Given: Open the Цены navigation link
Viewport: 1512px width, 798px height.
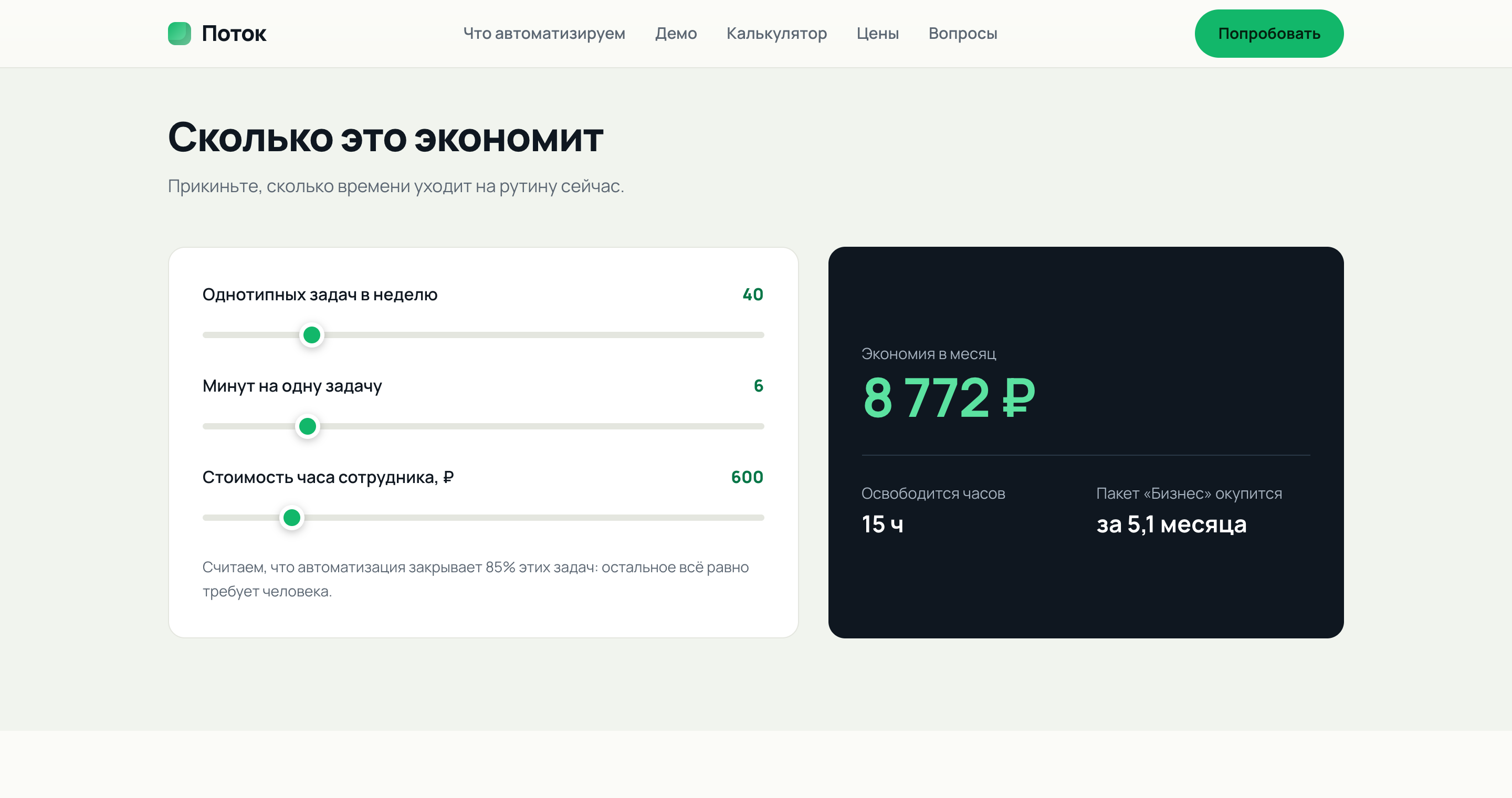Looking at the screenshot, I should tap(877, 34).
